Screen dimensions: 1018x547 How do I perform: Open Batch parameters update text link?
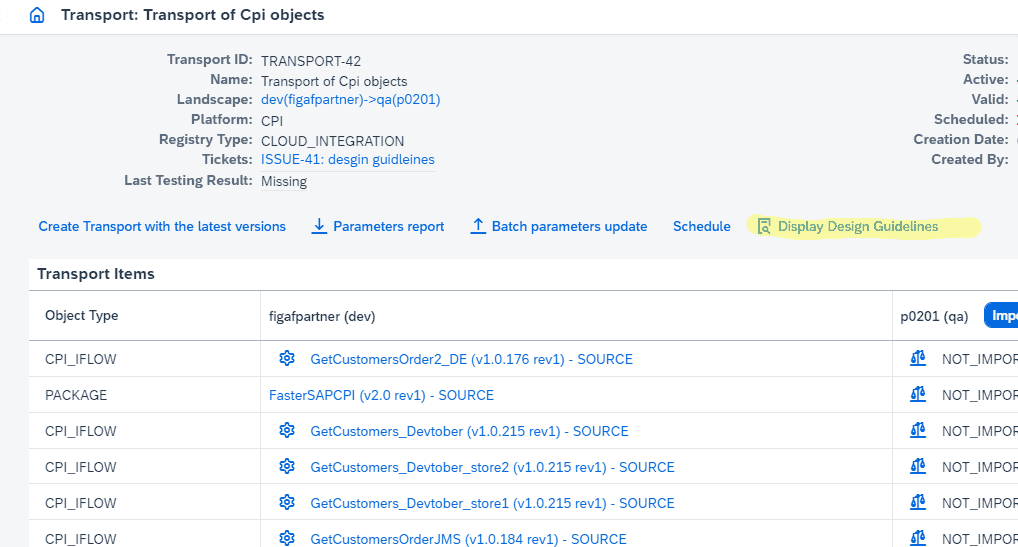569,226
